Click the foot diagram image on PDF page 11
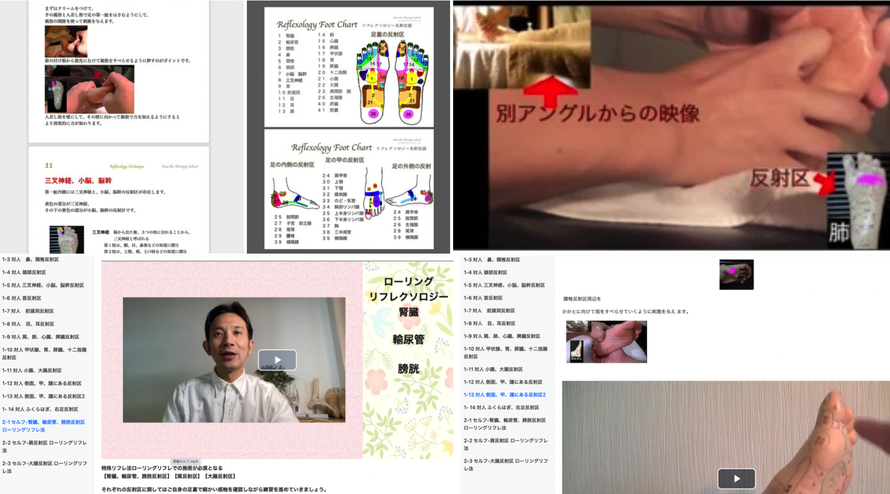The image size is (890, 494). 66,240
